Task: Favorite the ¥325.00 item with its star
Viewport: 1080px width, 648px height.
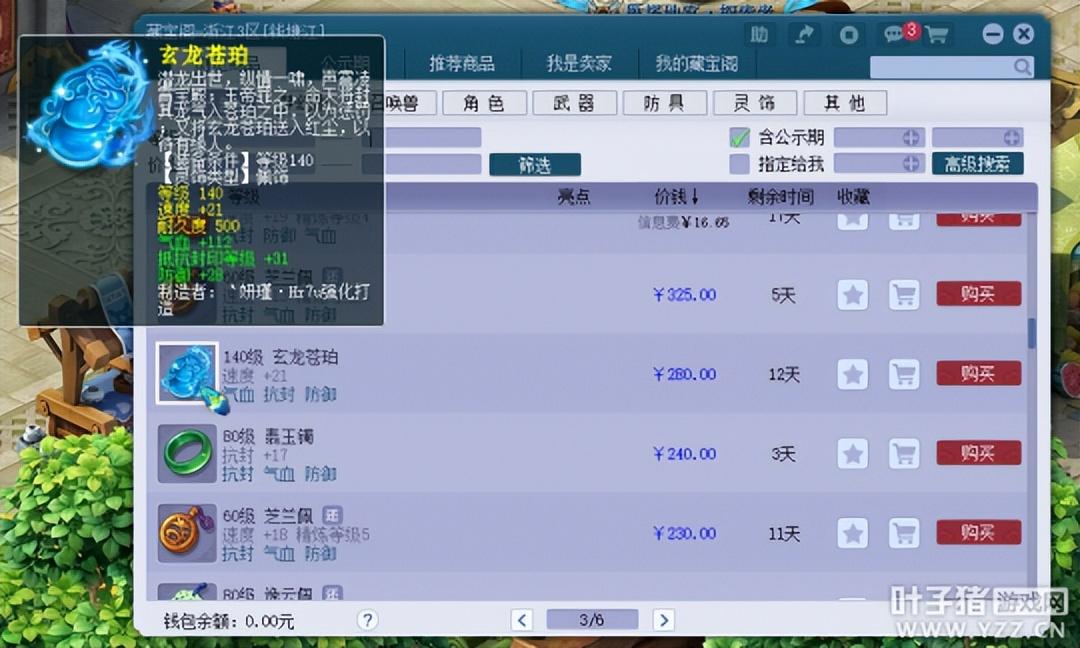Action: [x=853, y=295]
